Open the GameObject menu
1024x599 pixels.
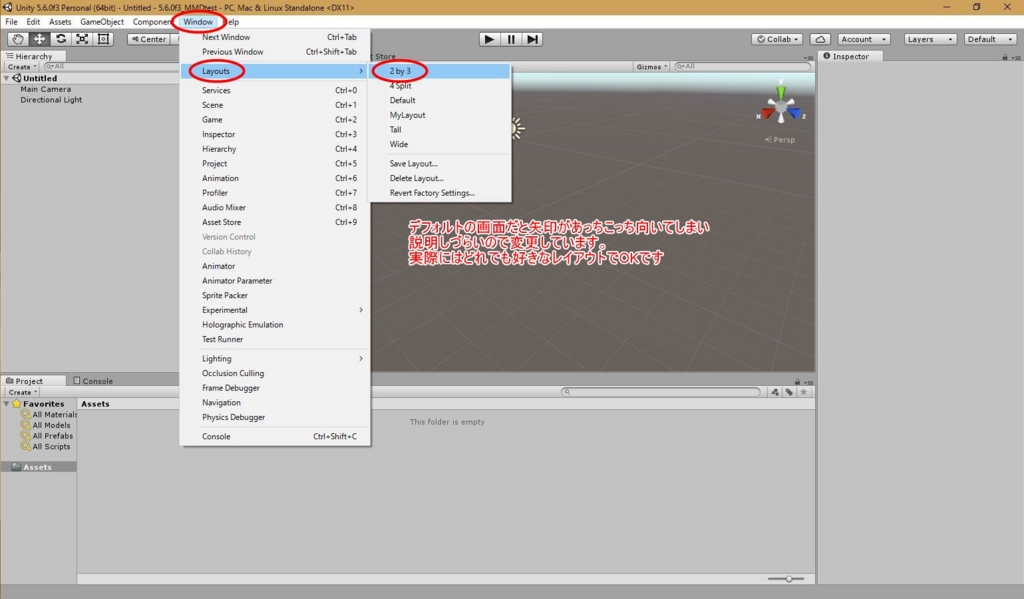click(102, 22)
